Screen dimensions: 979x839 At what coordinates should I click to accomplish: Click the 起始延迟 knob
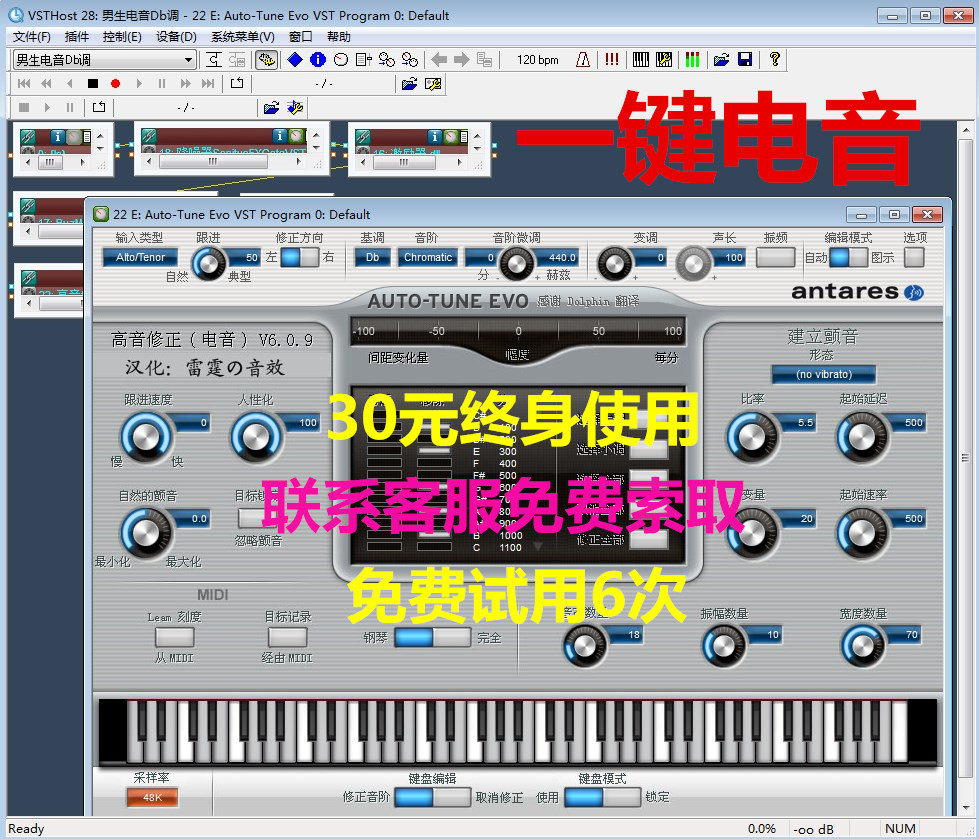(862, 436)
